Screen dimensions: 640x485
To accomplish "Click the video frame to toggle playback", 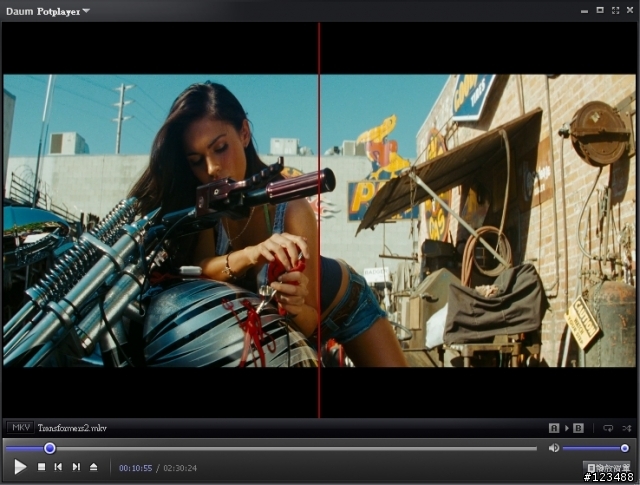I will tap(320, 220).
